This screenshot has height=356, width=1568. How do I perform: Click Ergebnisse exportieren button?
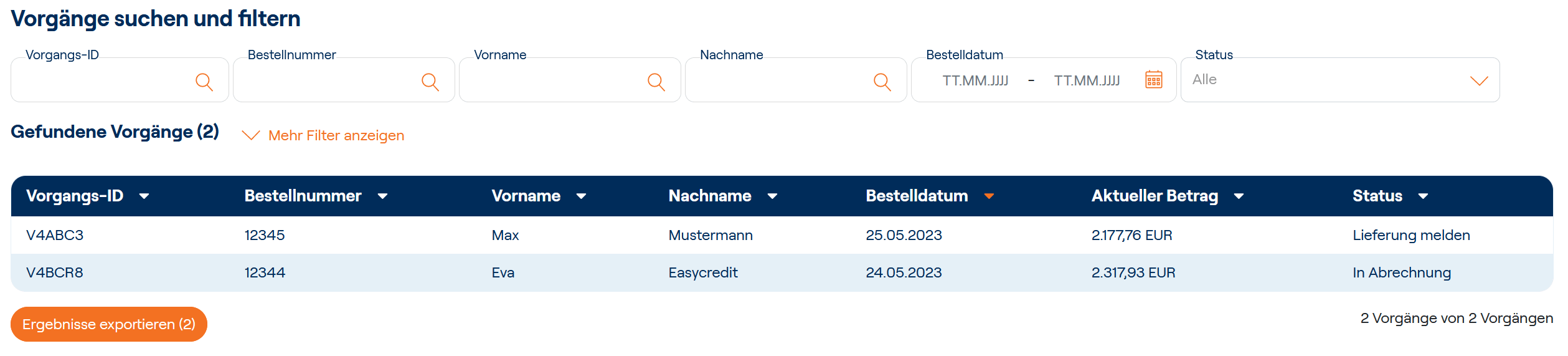pyautogui.click(x=109, y=324)
